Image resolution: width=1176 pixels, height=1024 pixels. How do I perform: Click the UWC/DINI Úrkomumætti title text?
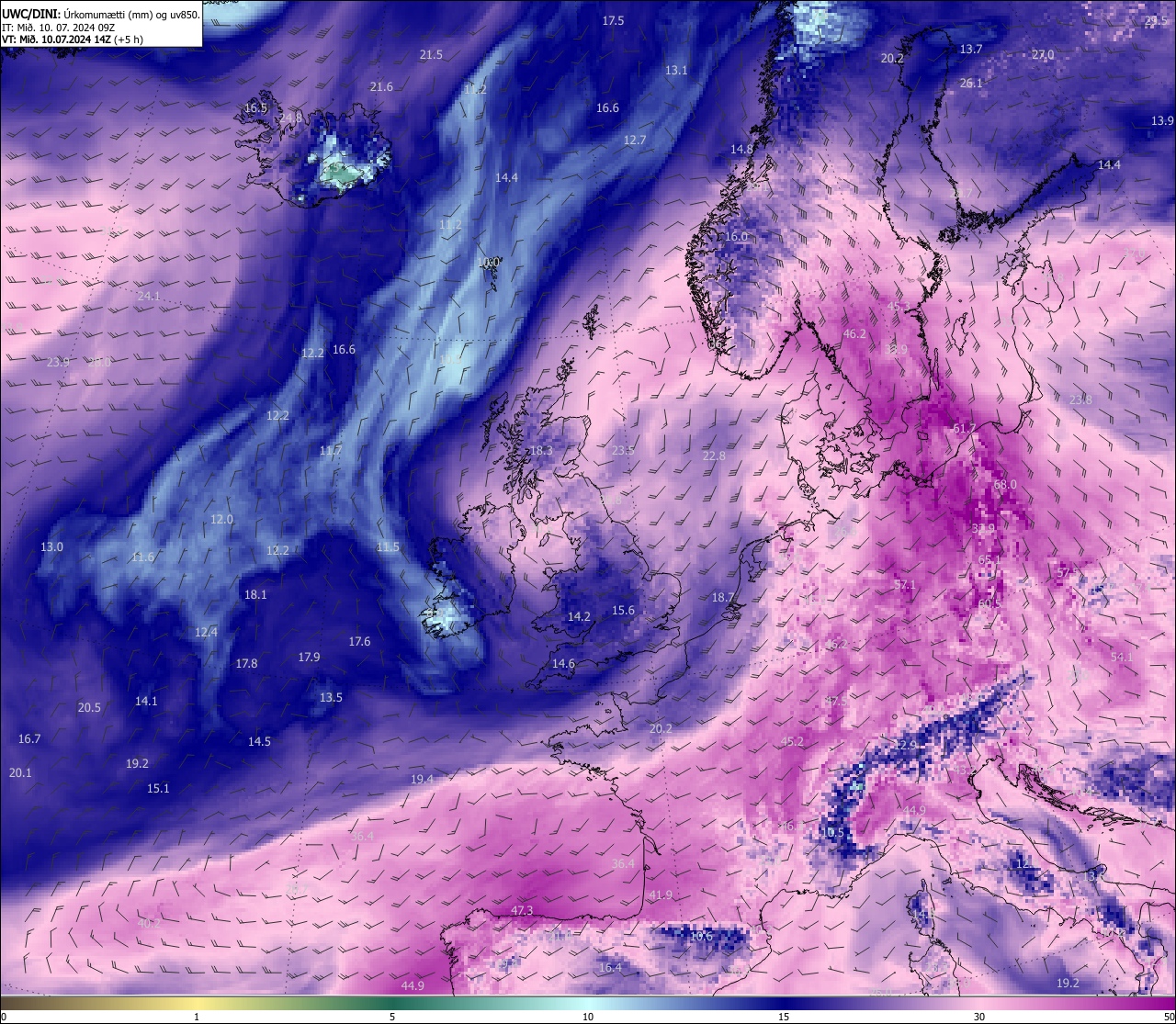coord(100,14)
